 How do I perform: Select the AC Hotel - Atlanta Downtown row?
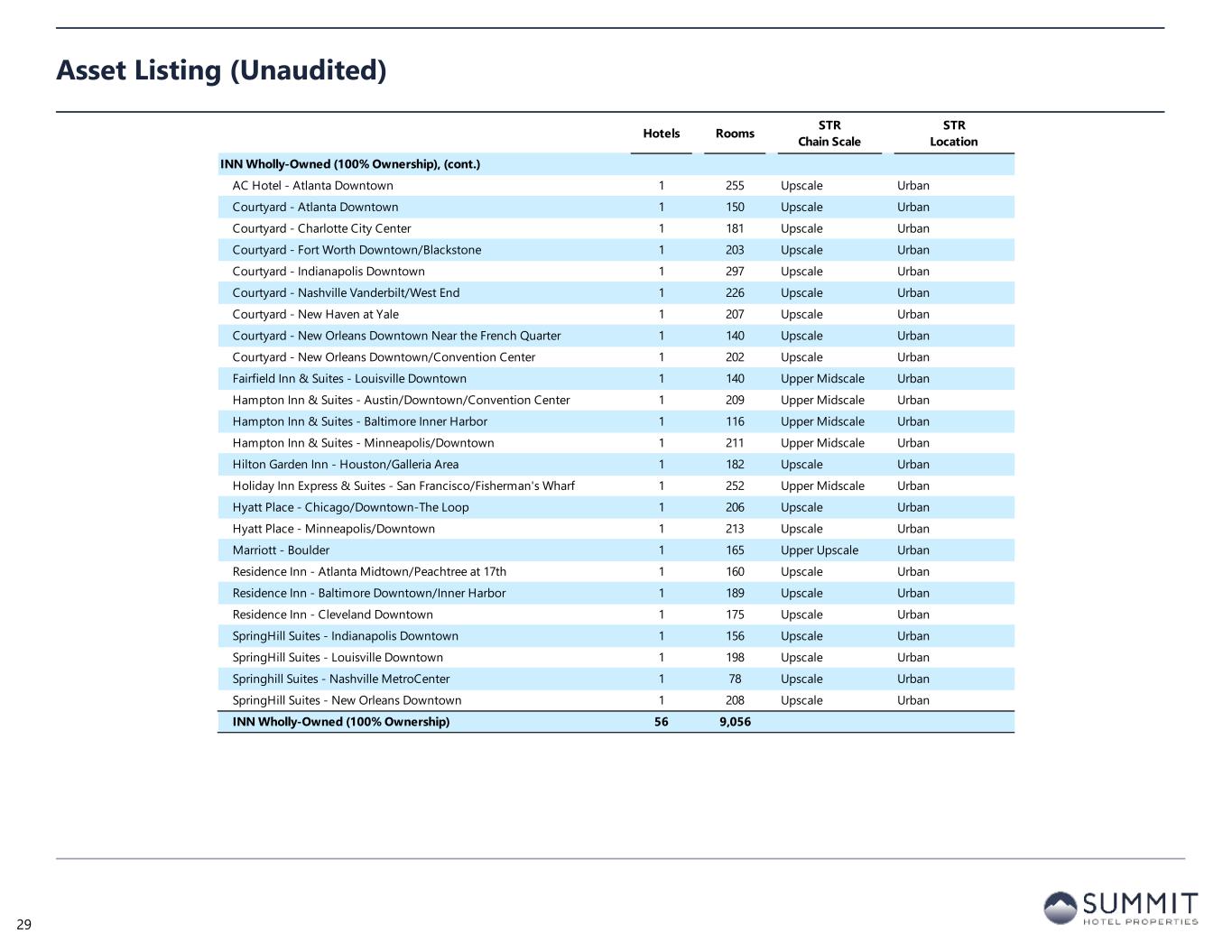[x=312, y=186]
